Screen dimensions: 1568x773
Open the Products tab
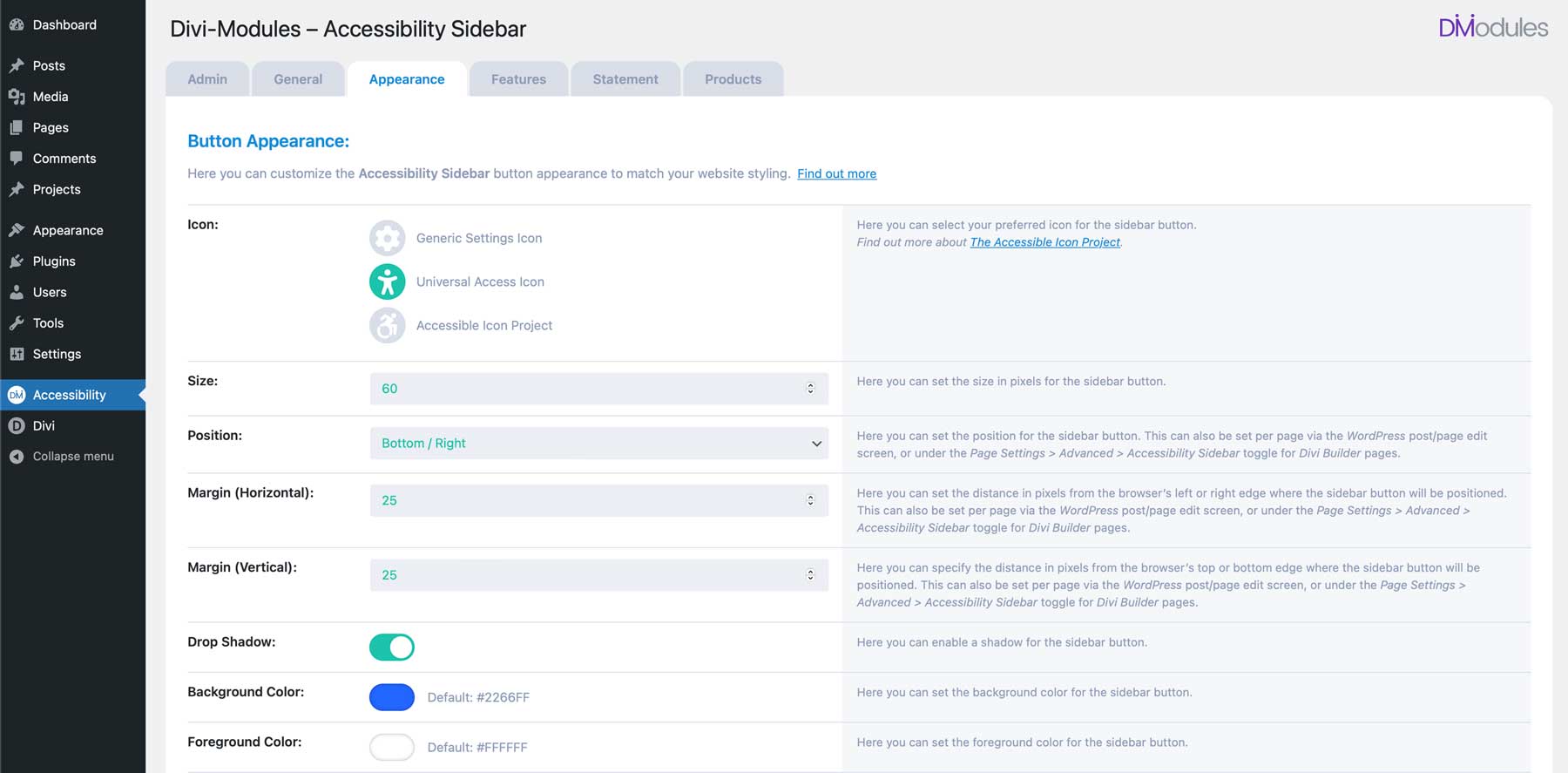[x=733, y=79]
